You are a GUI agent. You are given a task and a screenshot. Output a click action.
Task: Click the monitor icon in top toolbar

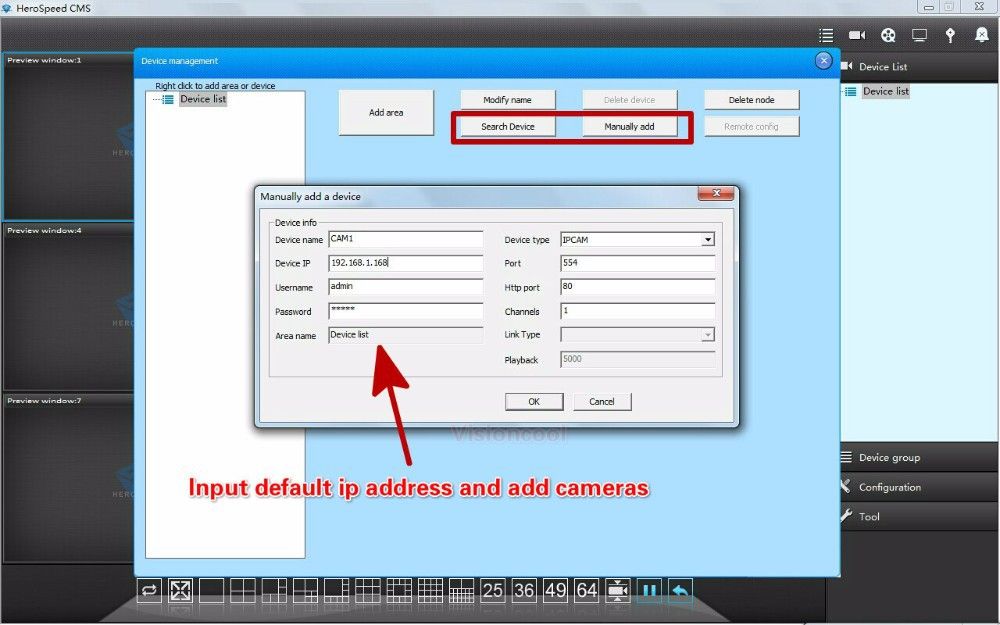click(919, 35)
